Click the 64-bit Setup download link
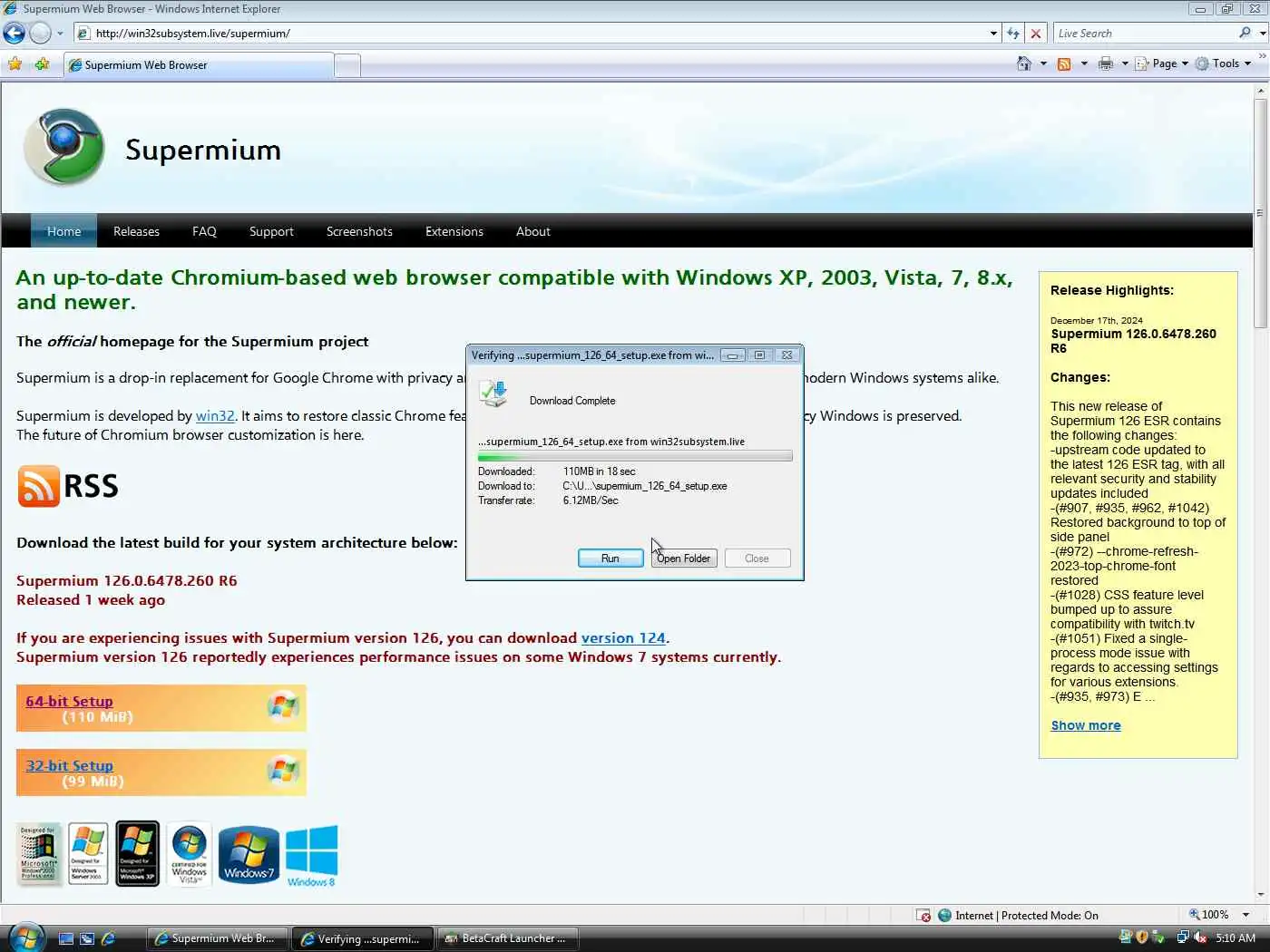 pyautogui.click(x=70, y=701)
